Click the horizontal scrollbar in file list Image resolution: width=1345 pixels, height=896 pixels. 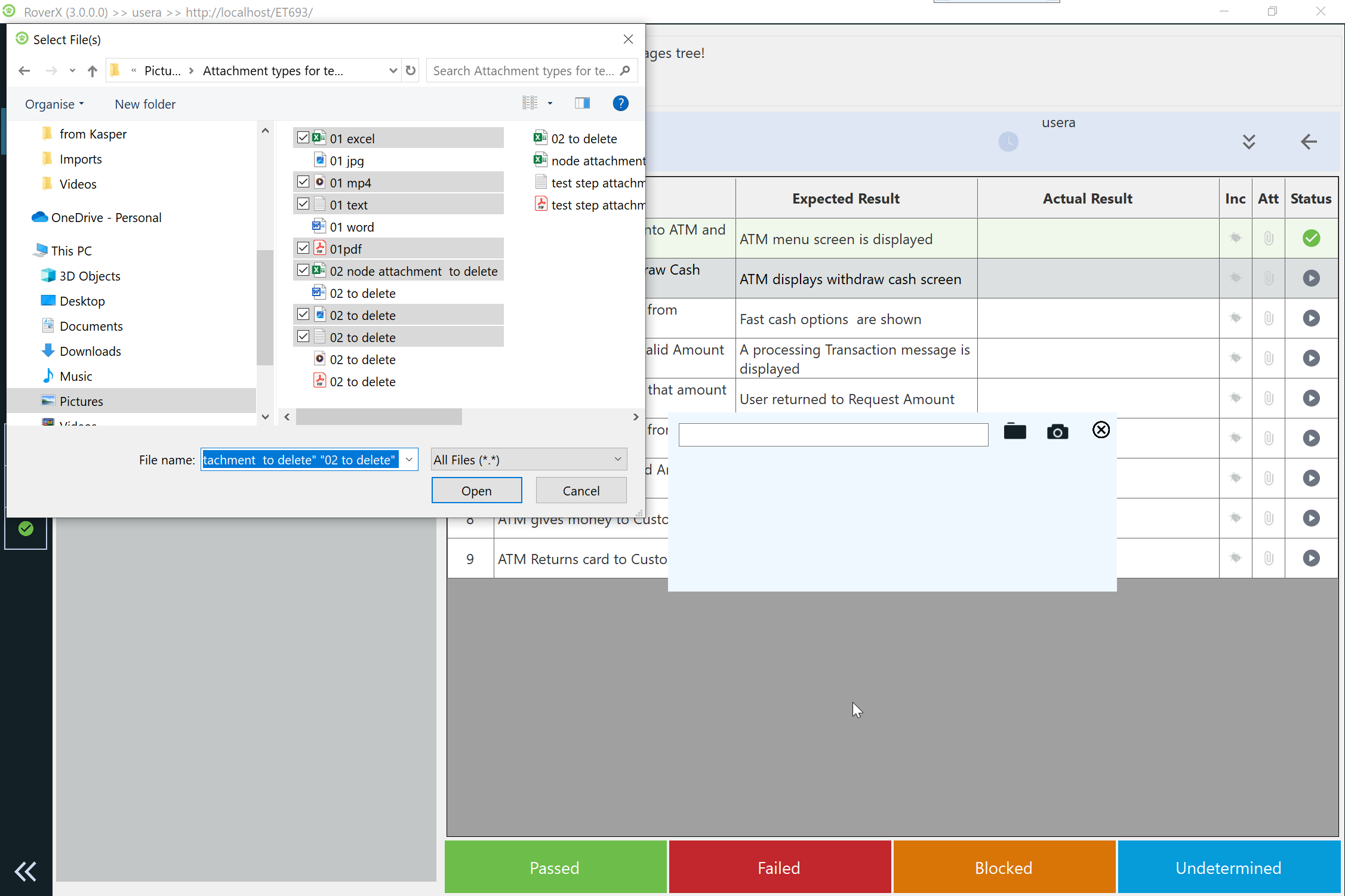[378, 417]
